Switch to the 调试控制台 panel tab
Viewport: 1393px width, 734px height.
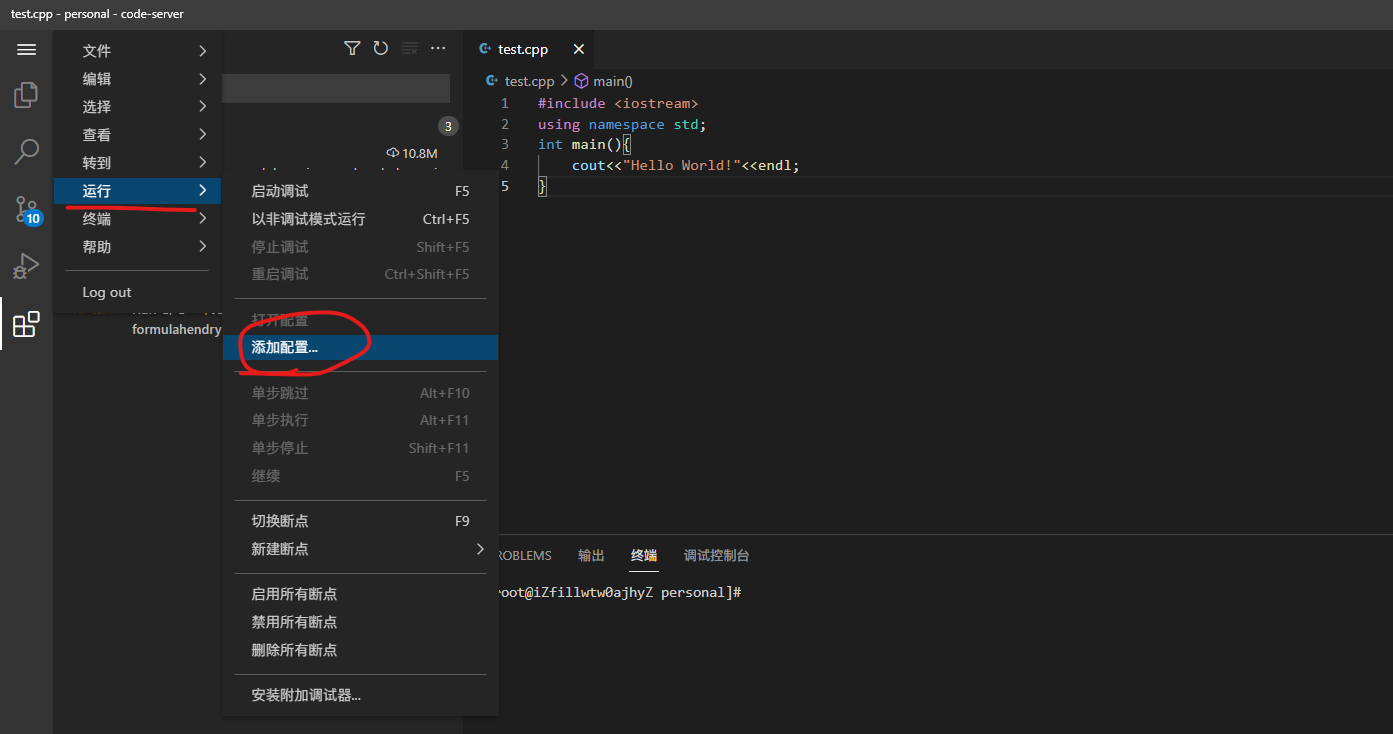pyautogui.click(x=716, y=556)
